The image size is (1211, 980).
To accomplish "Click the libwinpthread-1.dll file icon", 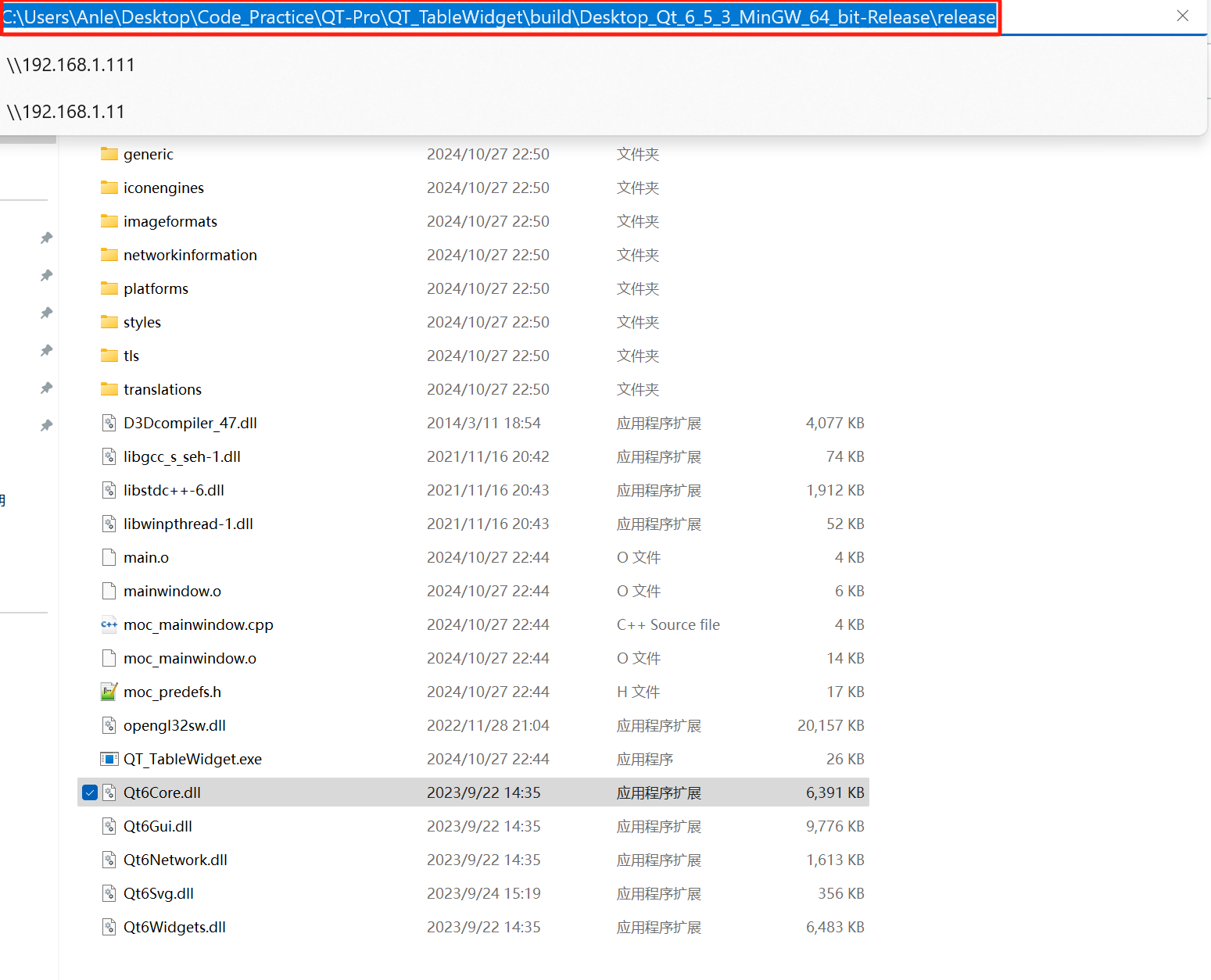I will click(109, 524).
